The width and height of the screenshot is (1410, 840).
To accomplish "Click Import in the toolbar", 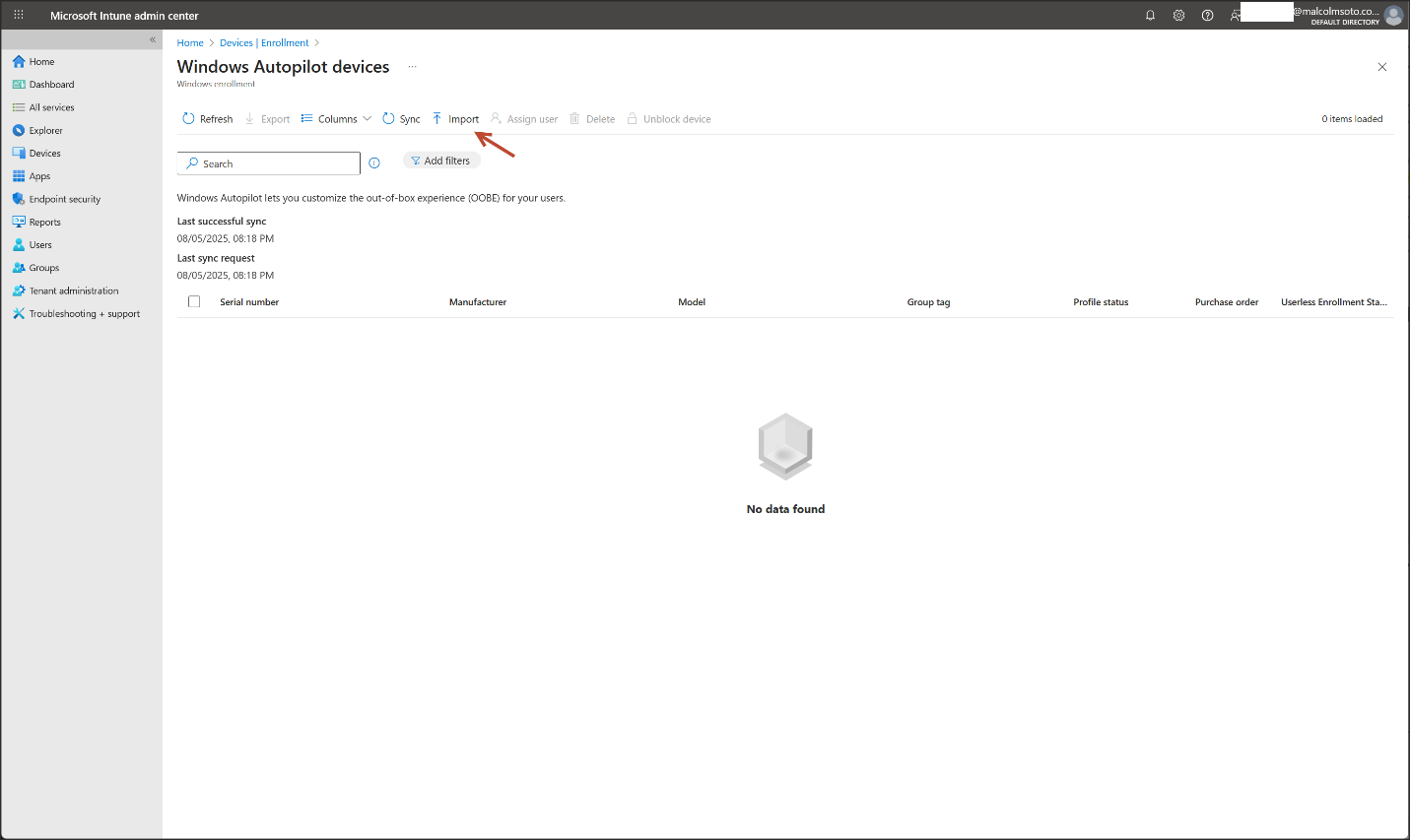I will point(455,119).
